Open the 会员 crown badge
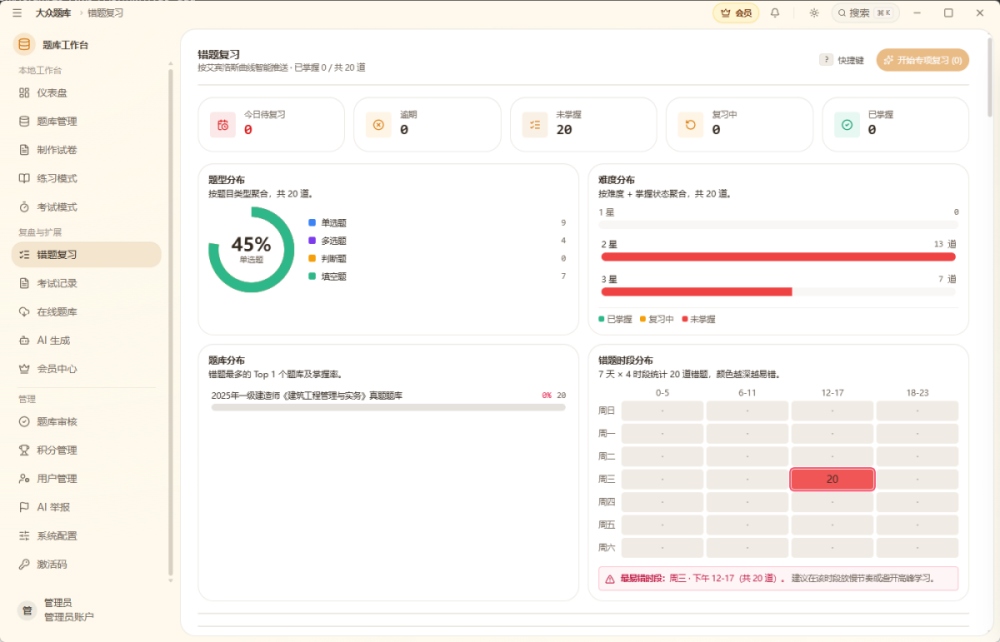Viewport: 1000px width, 642px height. tap(736, 13)
